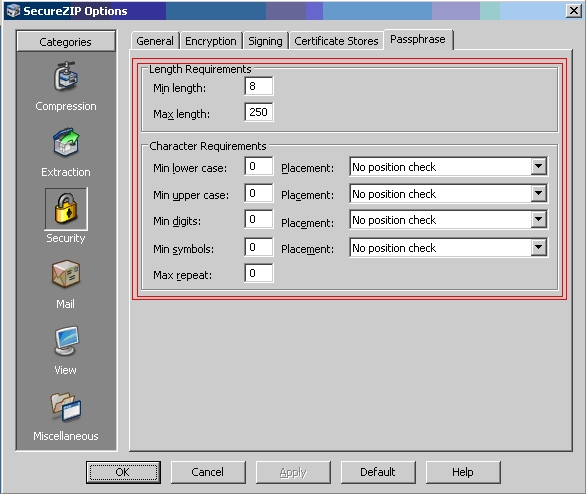Click the Default button
The image size is (586, 494).
[378, 472]
